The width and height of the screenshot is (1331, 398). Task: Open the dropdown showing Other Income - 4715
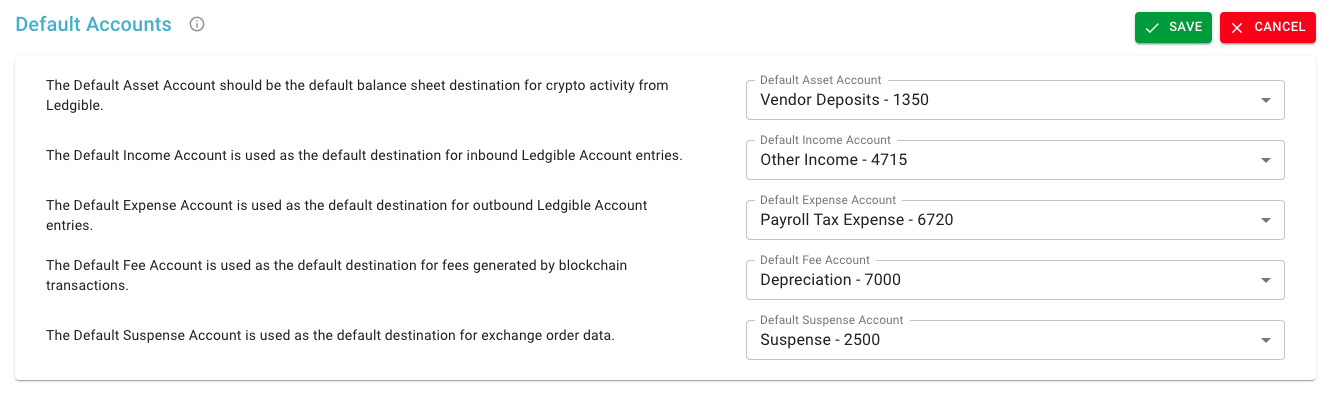tap(1015, 159)
